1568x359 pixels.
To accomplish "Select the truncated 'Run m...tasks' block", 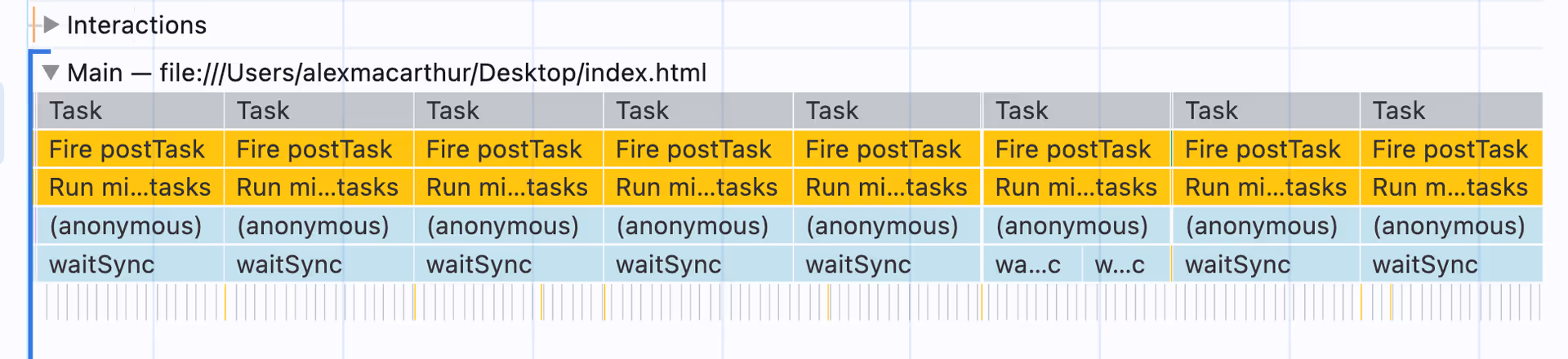I will 1451,188.
